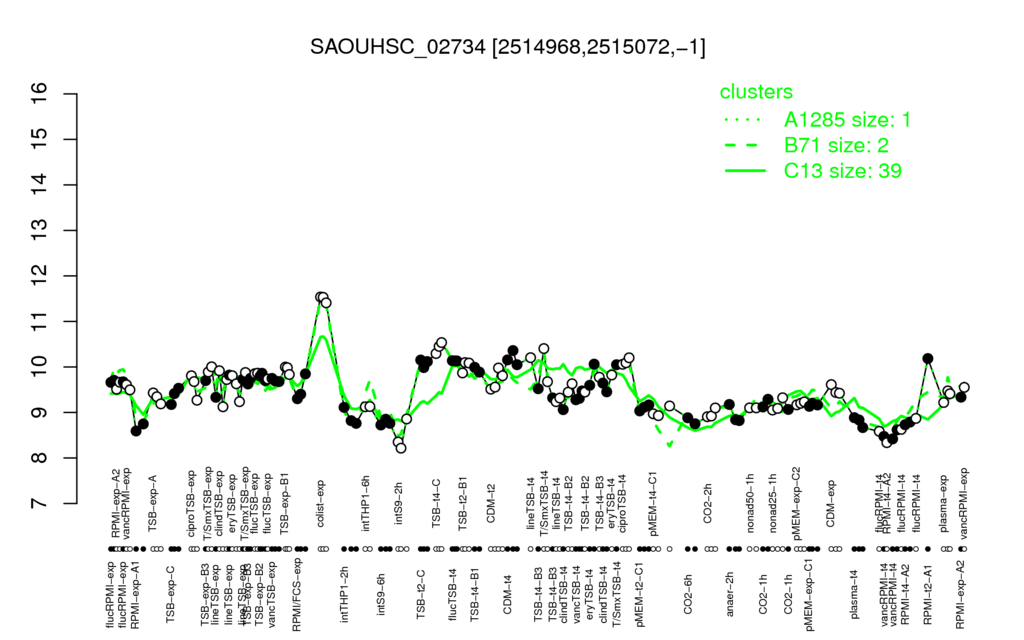Click the dashed line sample beside B71

point(744,146)
